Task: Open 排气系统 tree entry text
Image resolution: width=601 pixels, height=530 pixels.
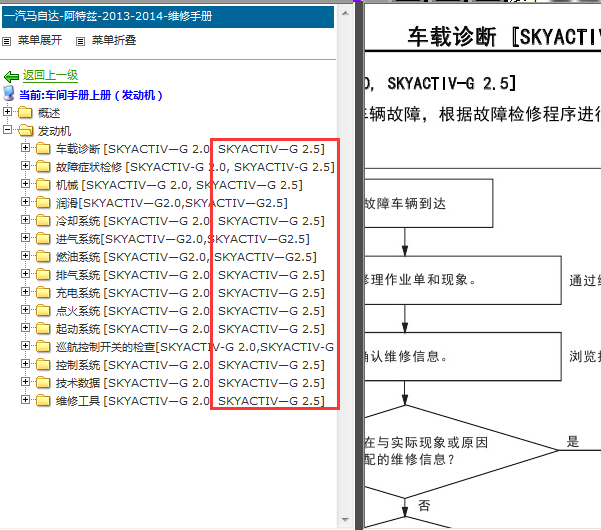Action: coord(190,275)
